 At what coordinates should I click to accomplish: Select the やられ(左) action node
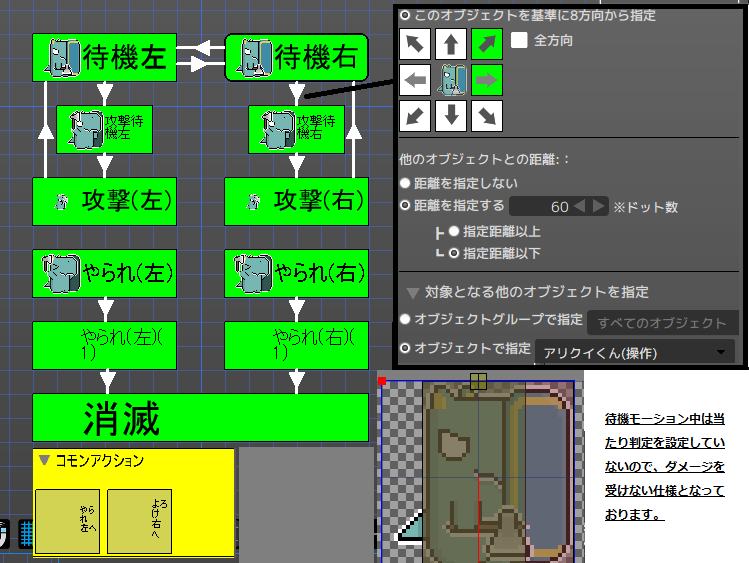pos(105,274)
